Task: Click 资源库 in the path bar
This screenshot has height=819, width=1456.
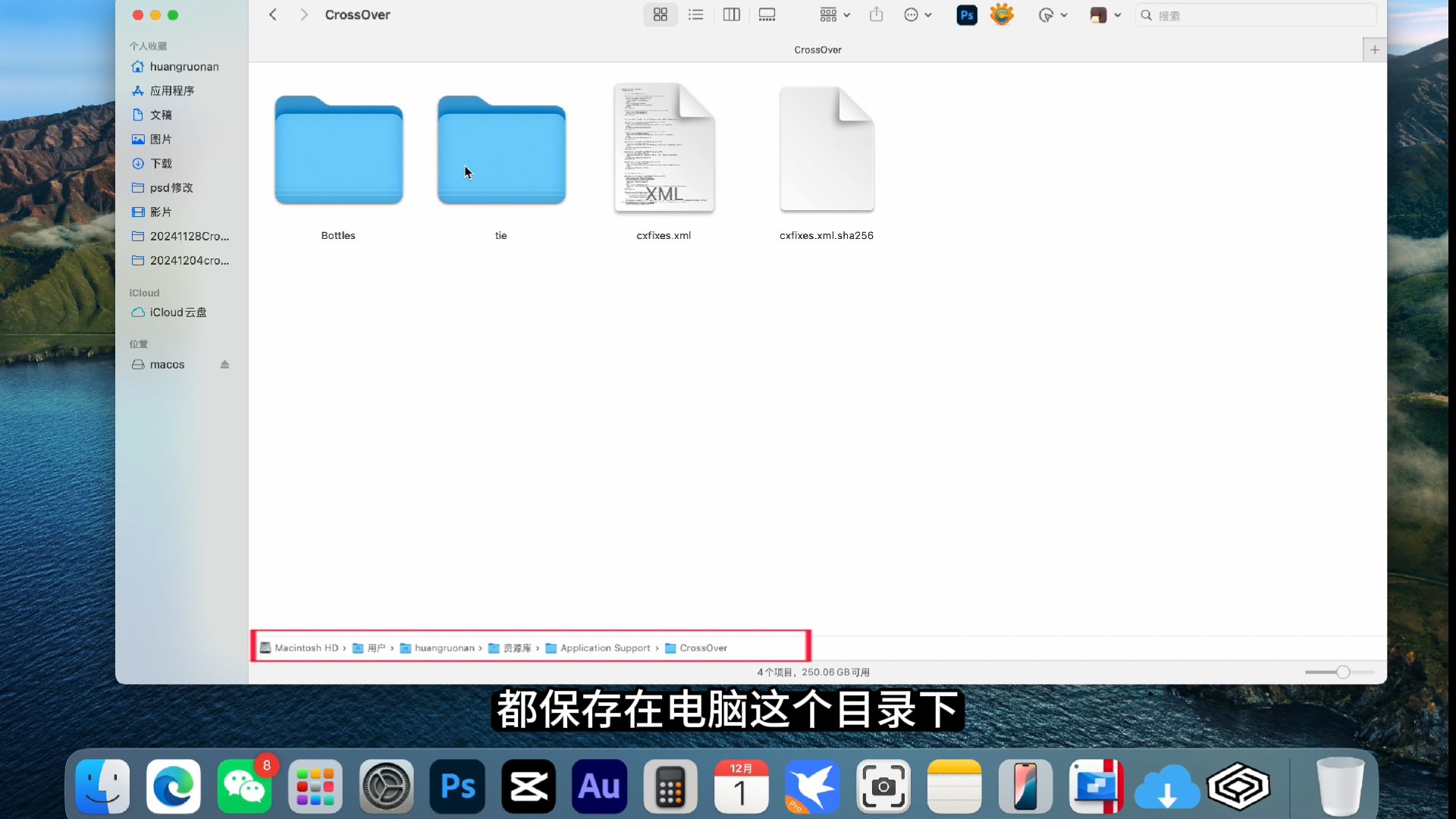Action: coord(510,648)
